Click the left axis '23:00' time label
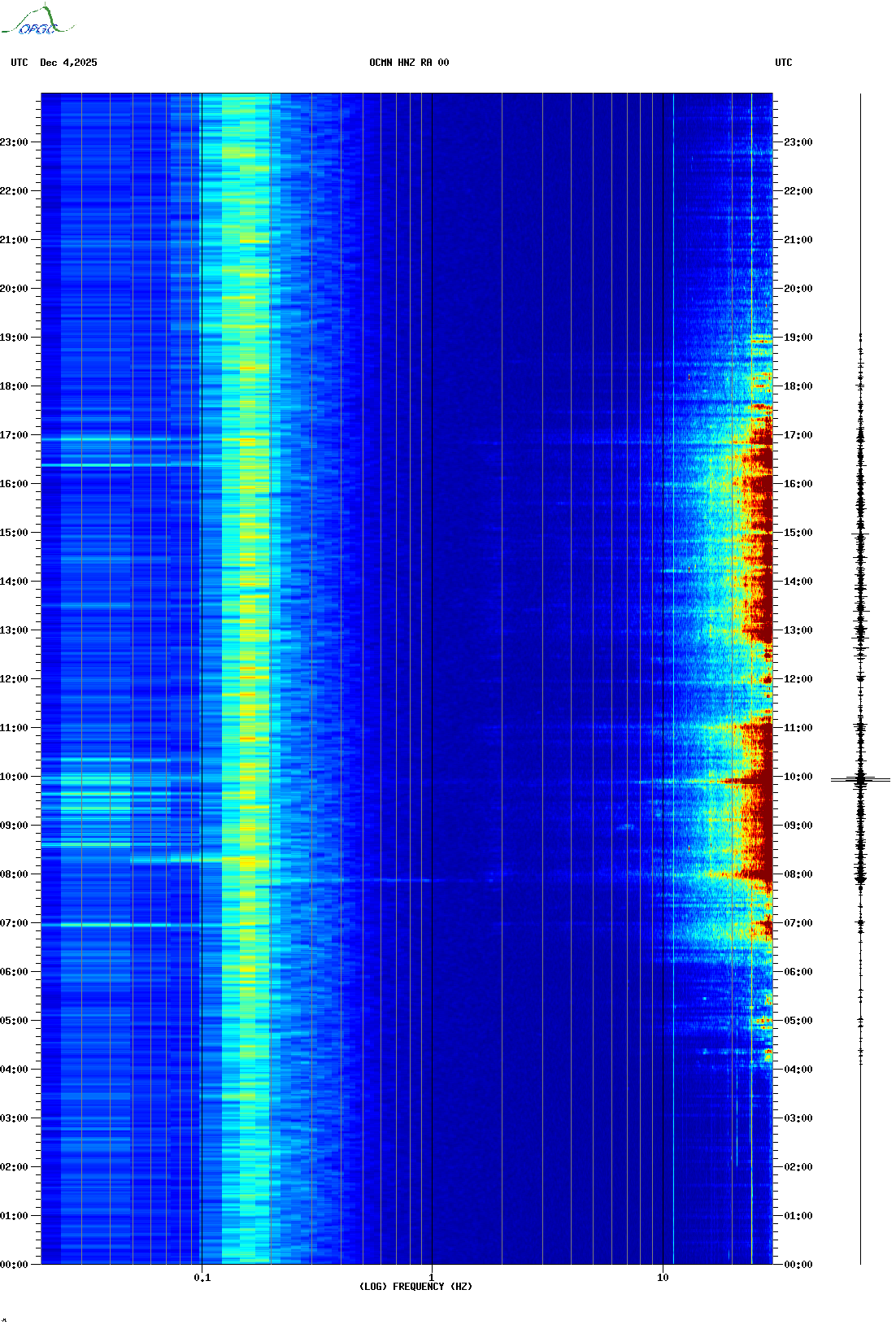 click(14, 142)
